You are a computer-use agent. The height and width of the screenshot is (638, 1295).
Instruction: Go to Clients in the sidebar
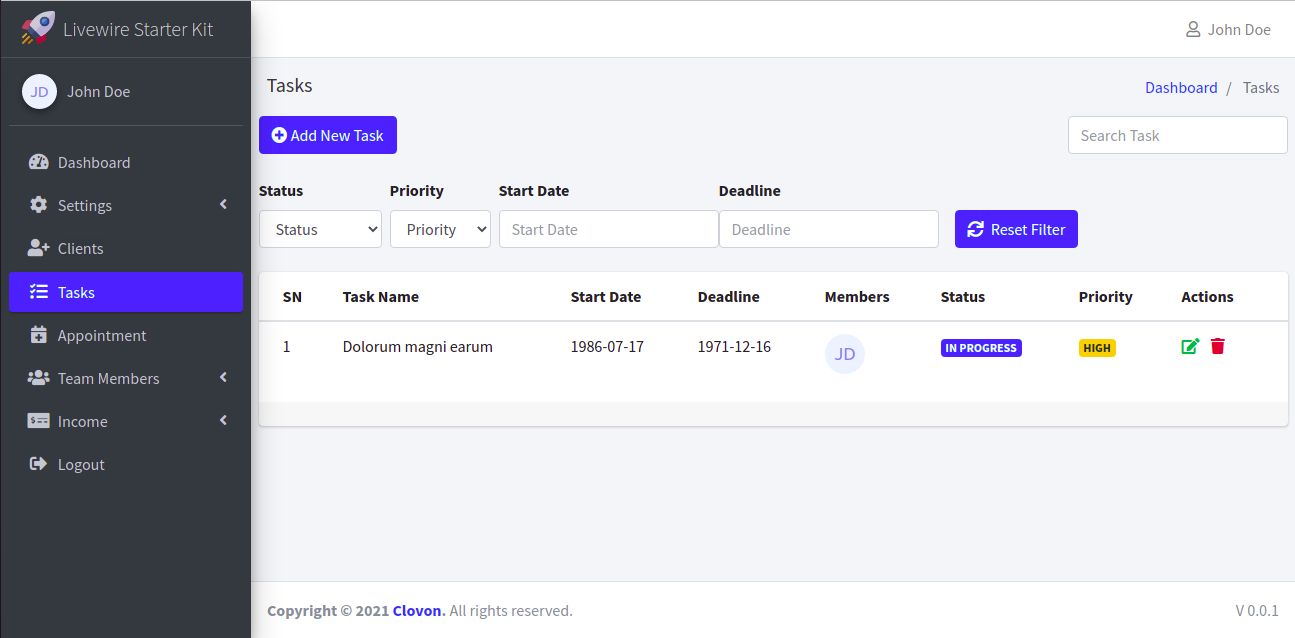click(x=80, y=249)
